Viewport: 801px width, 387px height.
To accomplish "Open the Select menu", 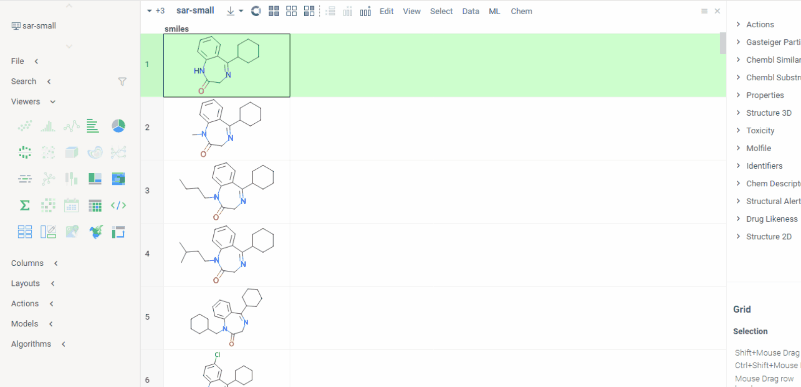I will (441, 11).
